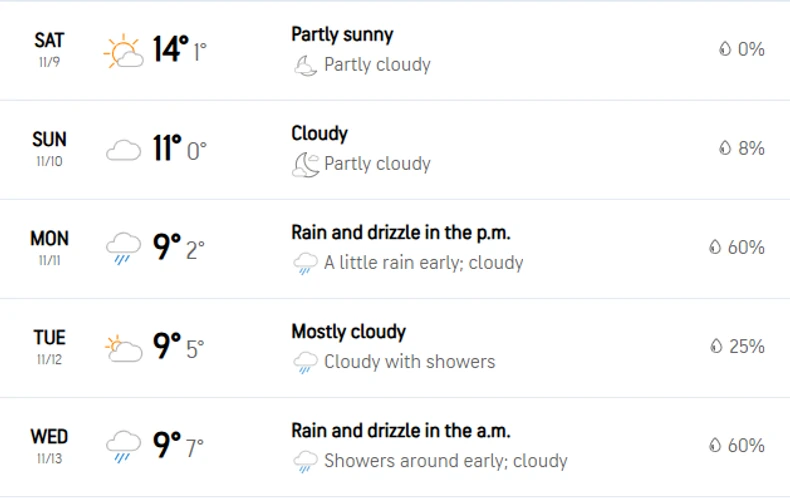Open the SUN 11/10 forecast details
Image resolution: width=790 pixels, height=498 pixels.
49,148
